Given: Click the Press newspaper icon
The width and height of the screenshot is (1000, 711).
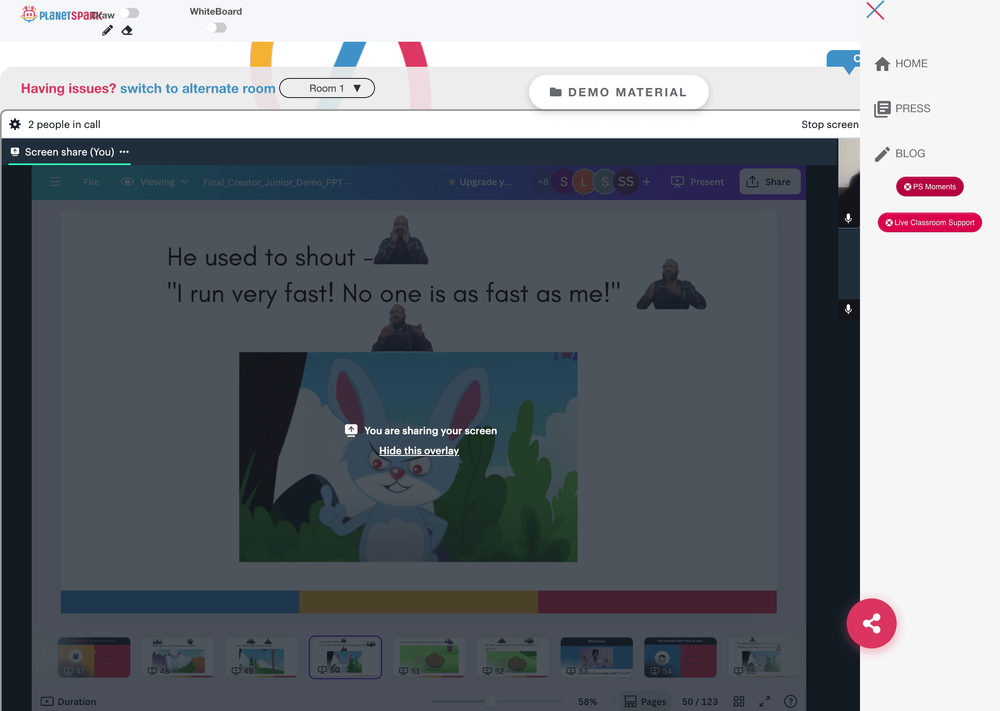Looking at the screenshot, I should 882,109.
